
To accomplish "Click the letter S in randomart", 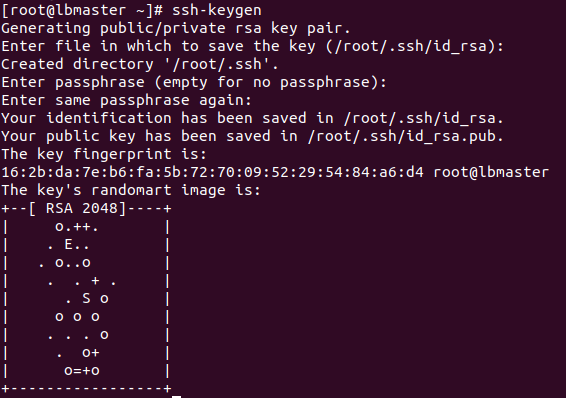I will tap(86, 299).
